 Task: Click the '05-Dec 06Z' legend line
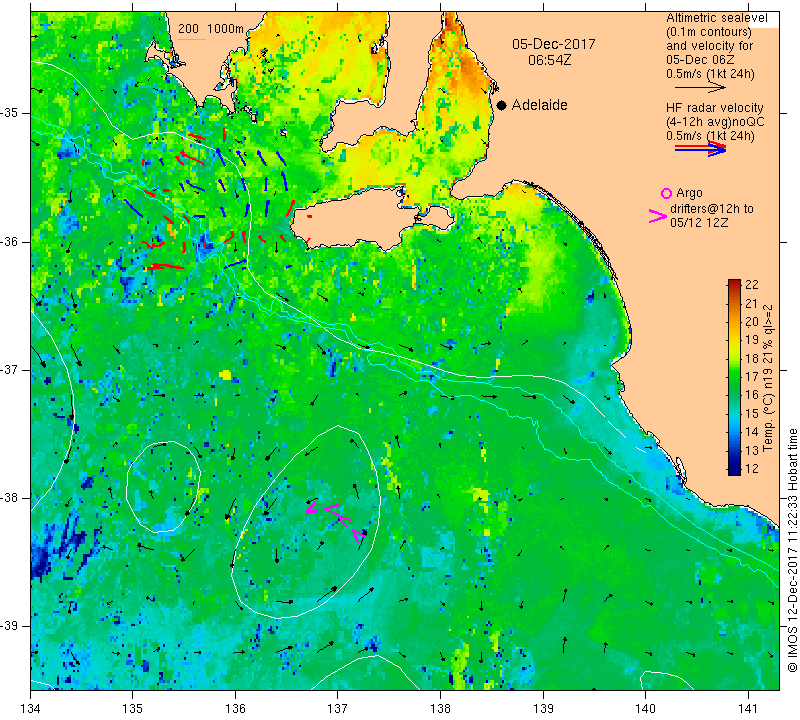pyautogui.click(x=700, y=60)
